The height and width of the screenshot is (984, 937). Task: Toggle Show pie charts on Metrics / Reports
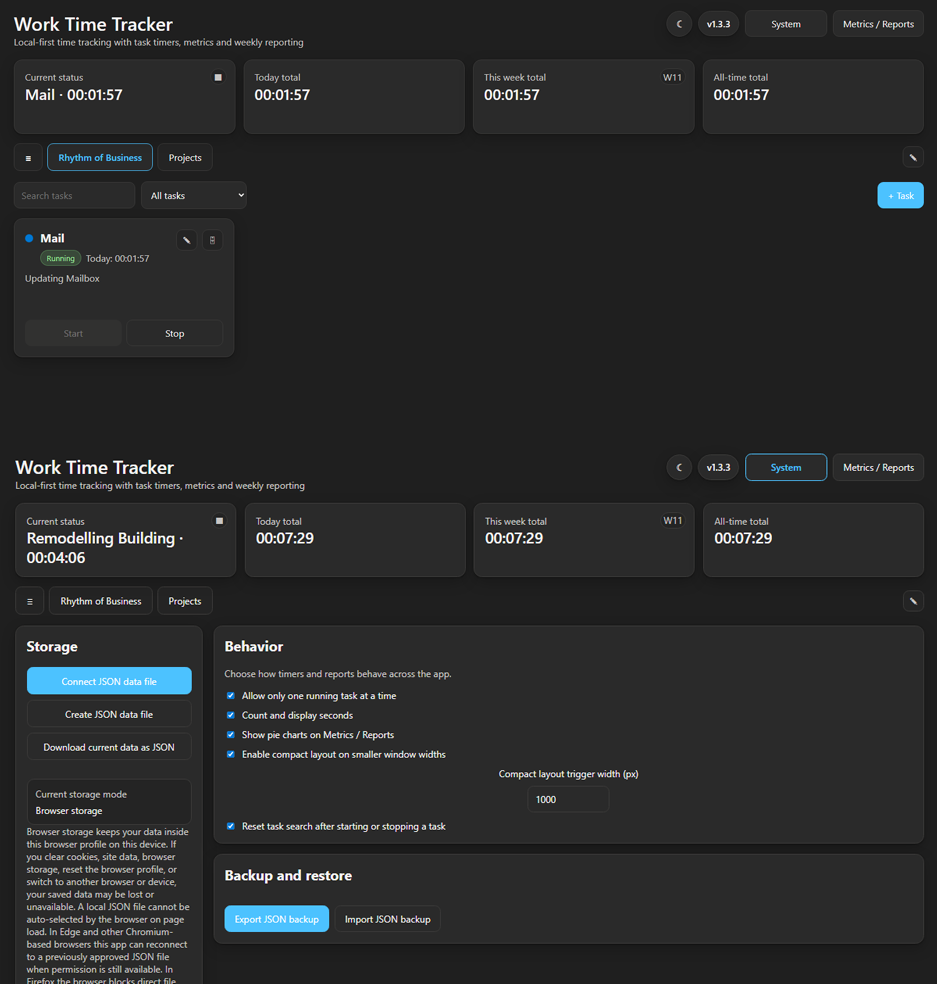pyautogui.click(x=231, y=735)
